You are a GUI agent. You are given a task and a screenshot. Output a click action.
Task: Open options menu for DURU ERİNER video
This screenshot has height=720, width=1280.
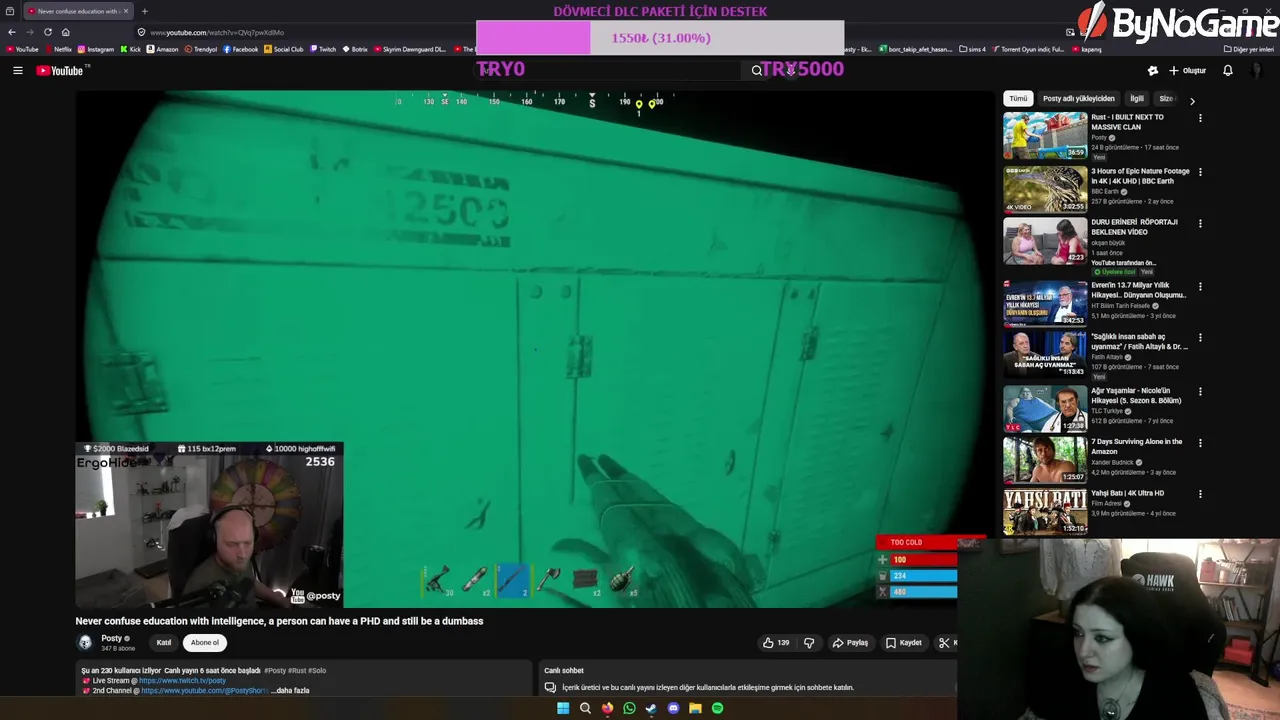tap(1200, 223)
